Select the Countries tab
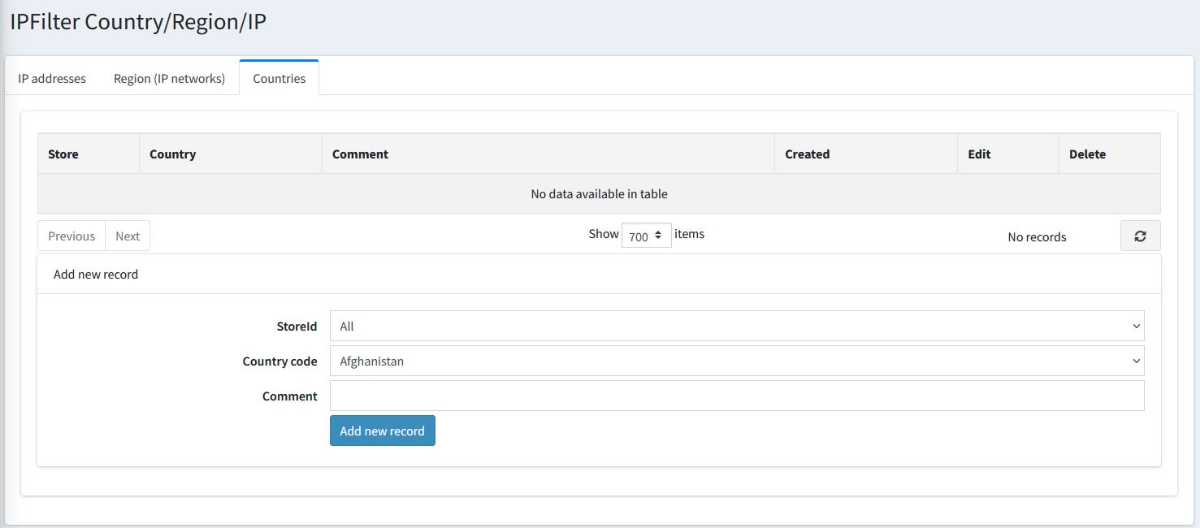This screenshot has width=1200, height=528. click(279, 79)
